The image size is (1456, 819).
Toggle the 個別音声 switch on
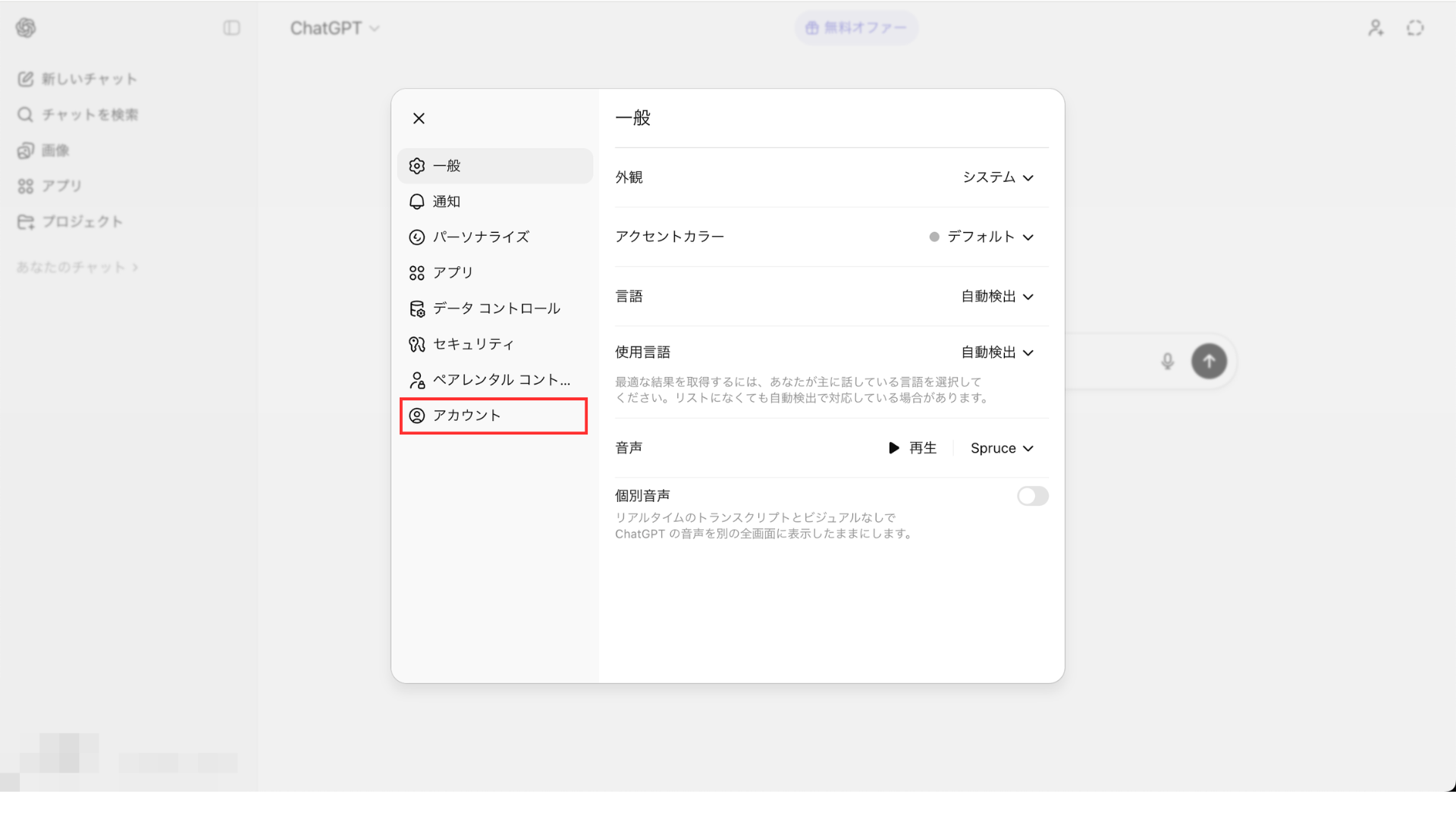coord(1032,496)
